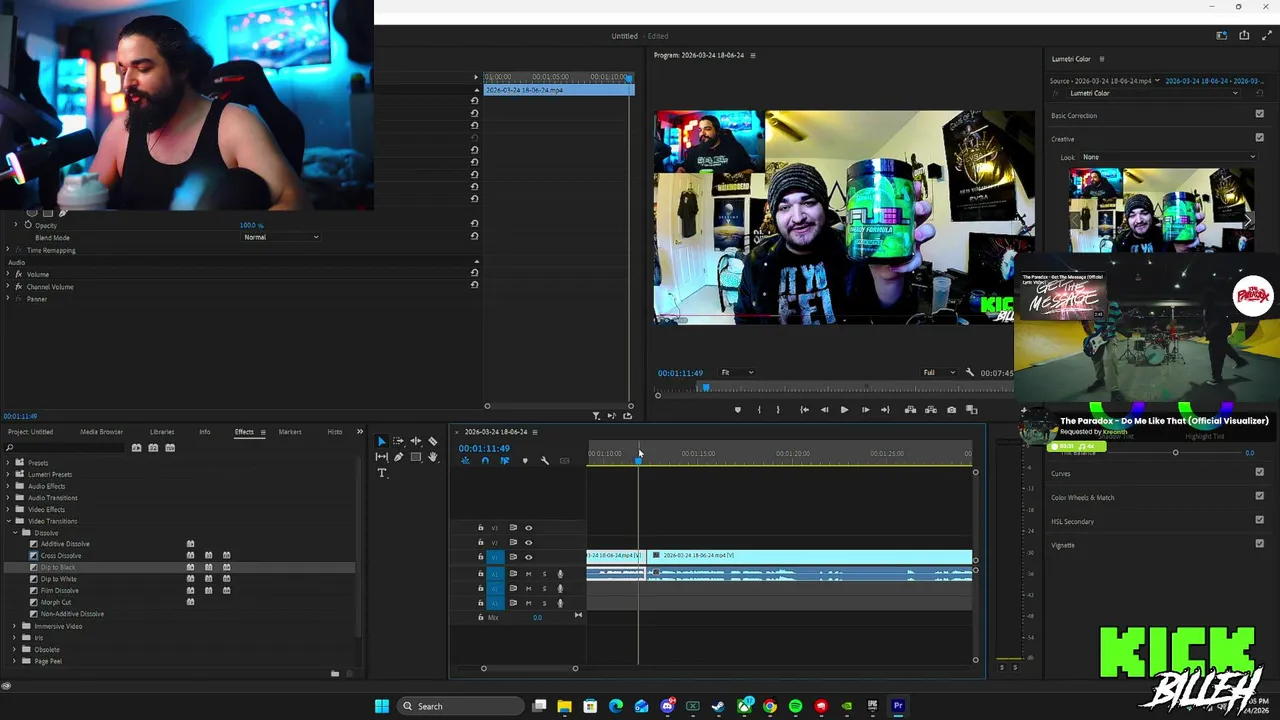Click Lift button in Program monitor
Screen dimensions: 1280x720
click(x=910, y=410)
